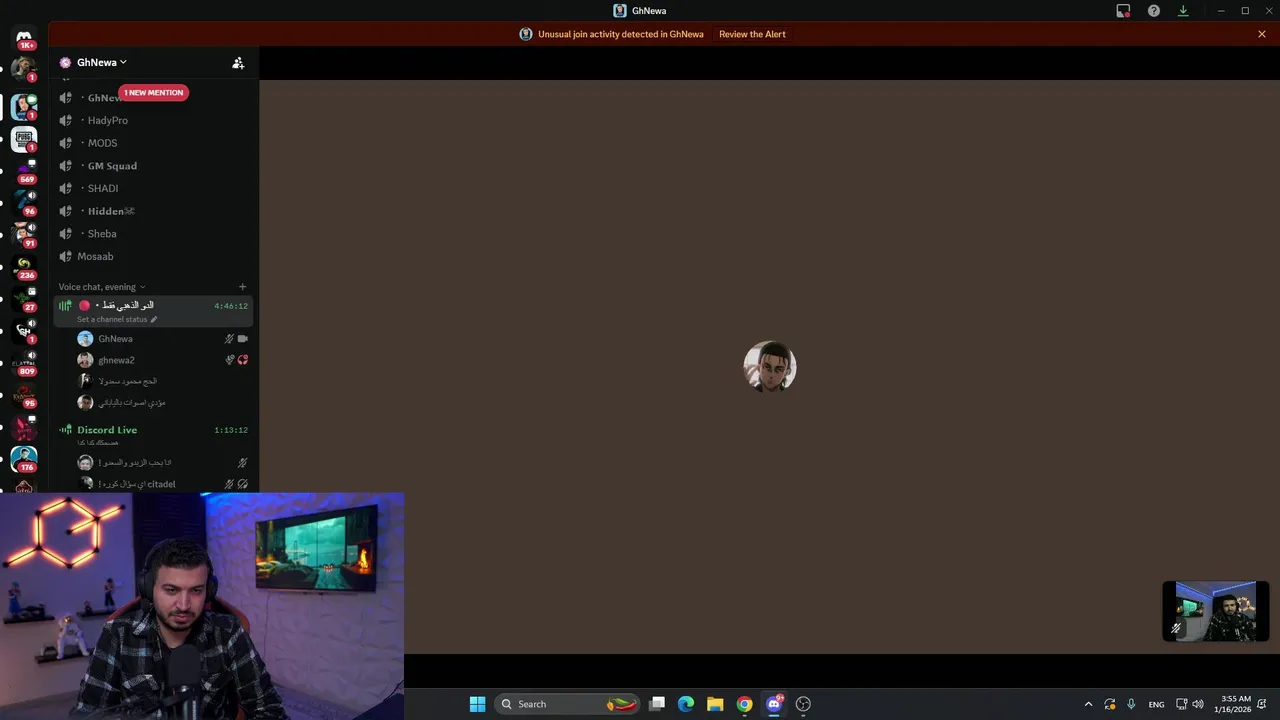The height and width of the screenshot is (720, 1280).
Task: Open server with 27 unread badge
Action: pyautogui.click(x=24, y=298)
